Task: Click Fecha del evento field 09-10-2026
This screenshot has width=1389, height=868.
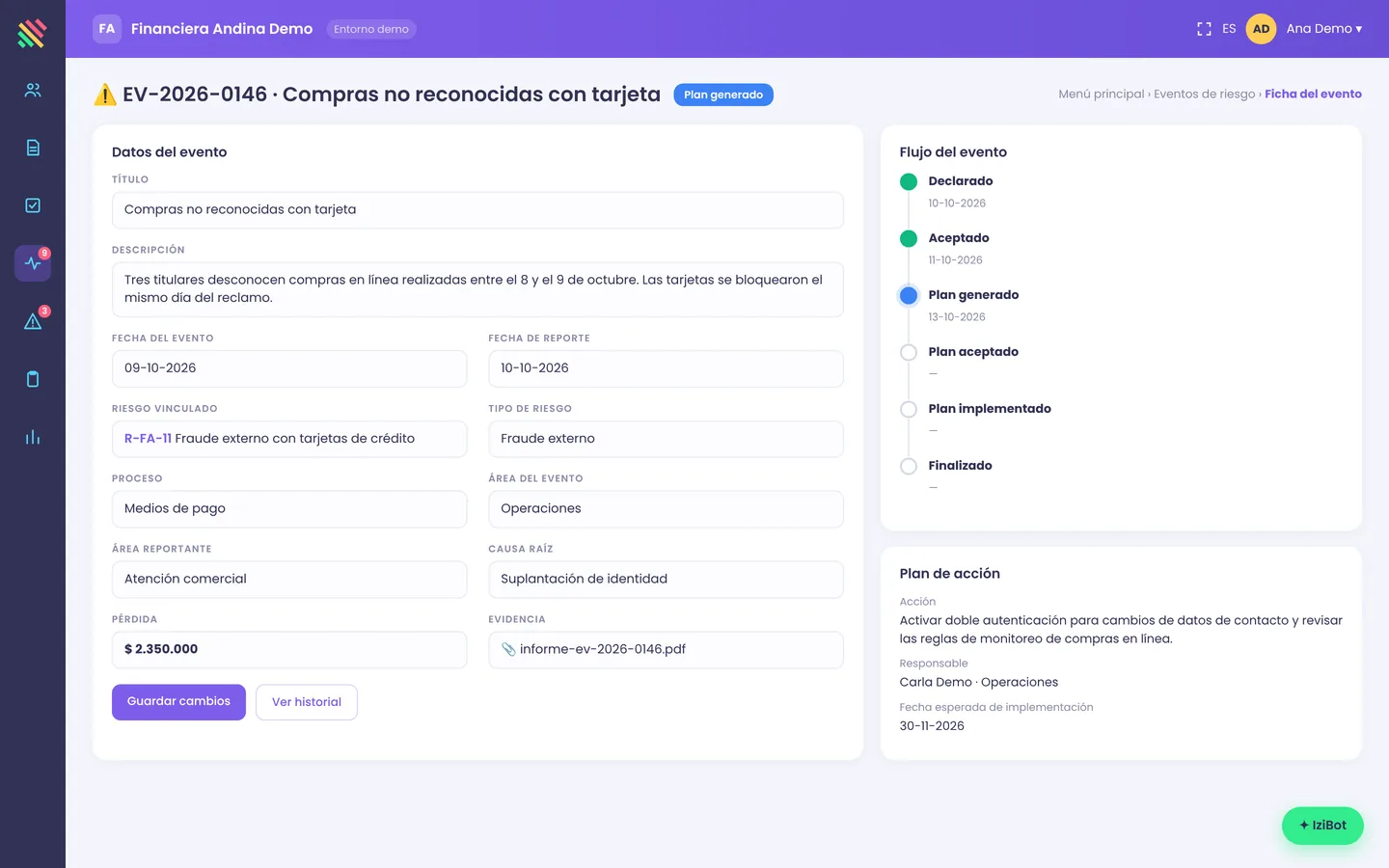Action: pos(289,368)
